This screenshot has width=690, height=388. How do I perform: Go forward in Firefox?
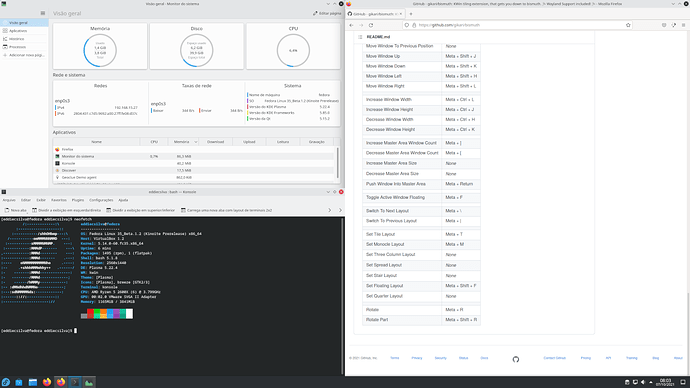click(361, 25)
